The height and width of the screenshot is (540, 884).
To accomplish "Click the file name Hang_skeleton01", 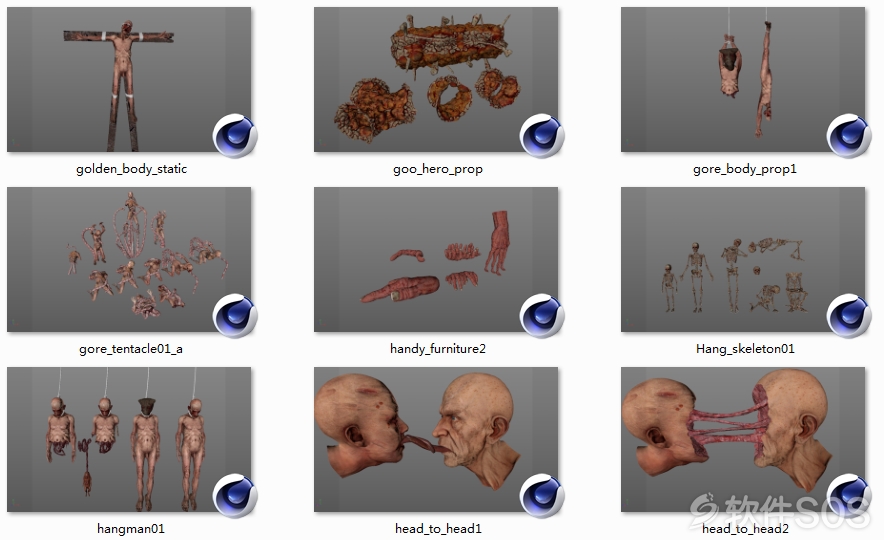I will click(745, 349).
